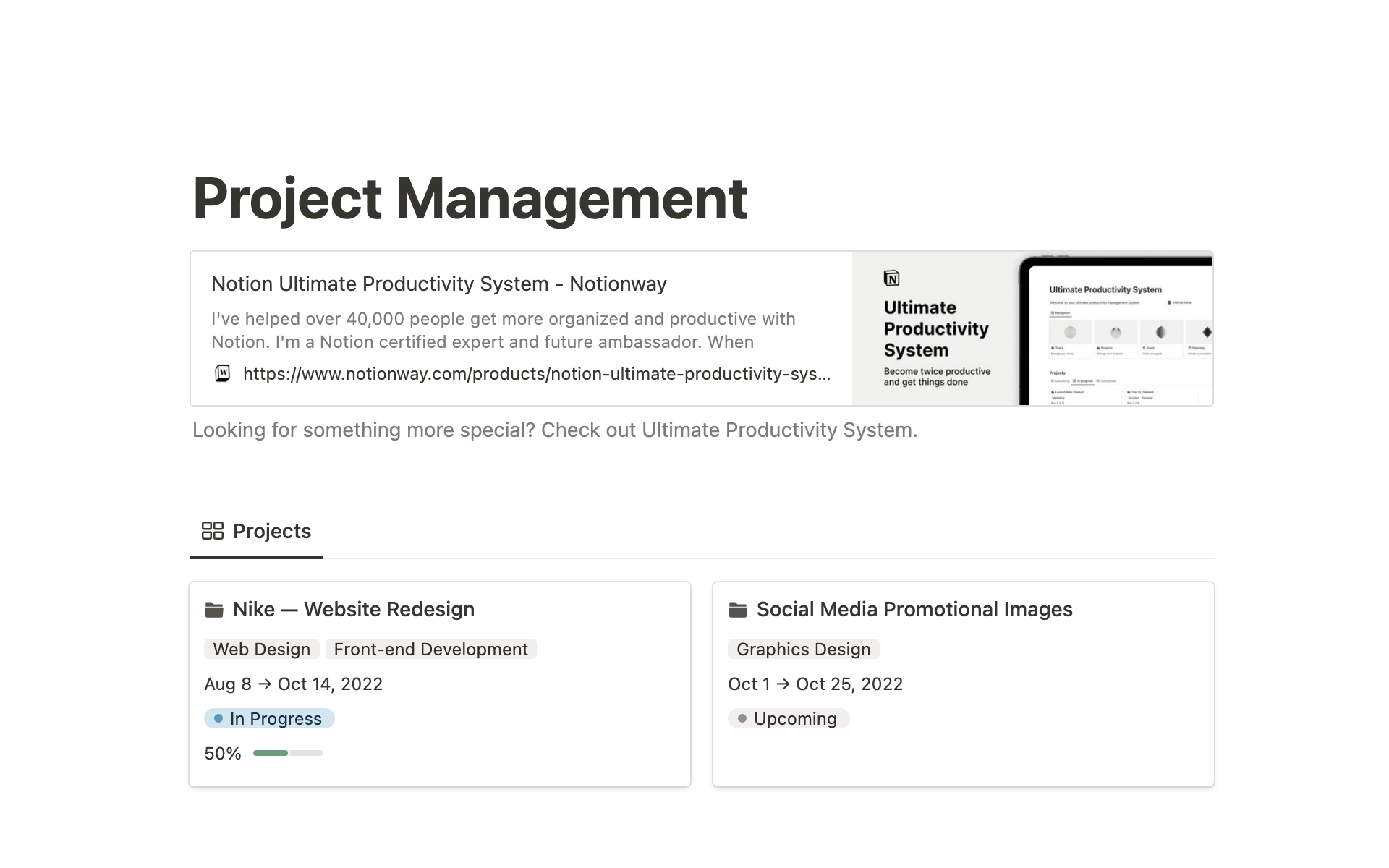Open the Notion Ultimate Productivity System bookmark title
Viewport: 1389px width, 868px height.
pyautogui.click(x=438, y=284)
